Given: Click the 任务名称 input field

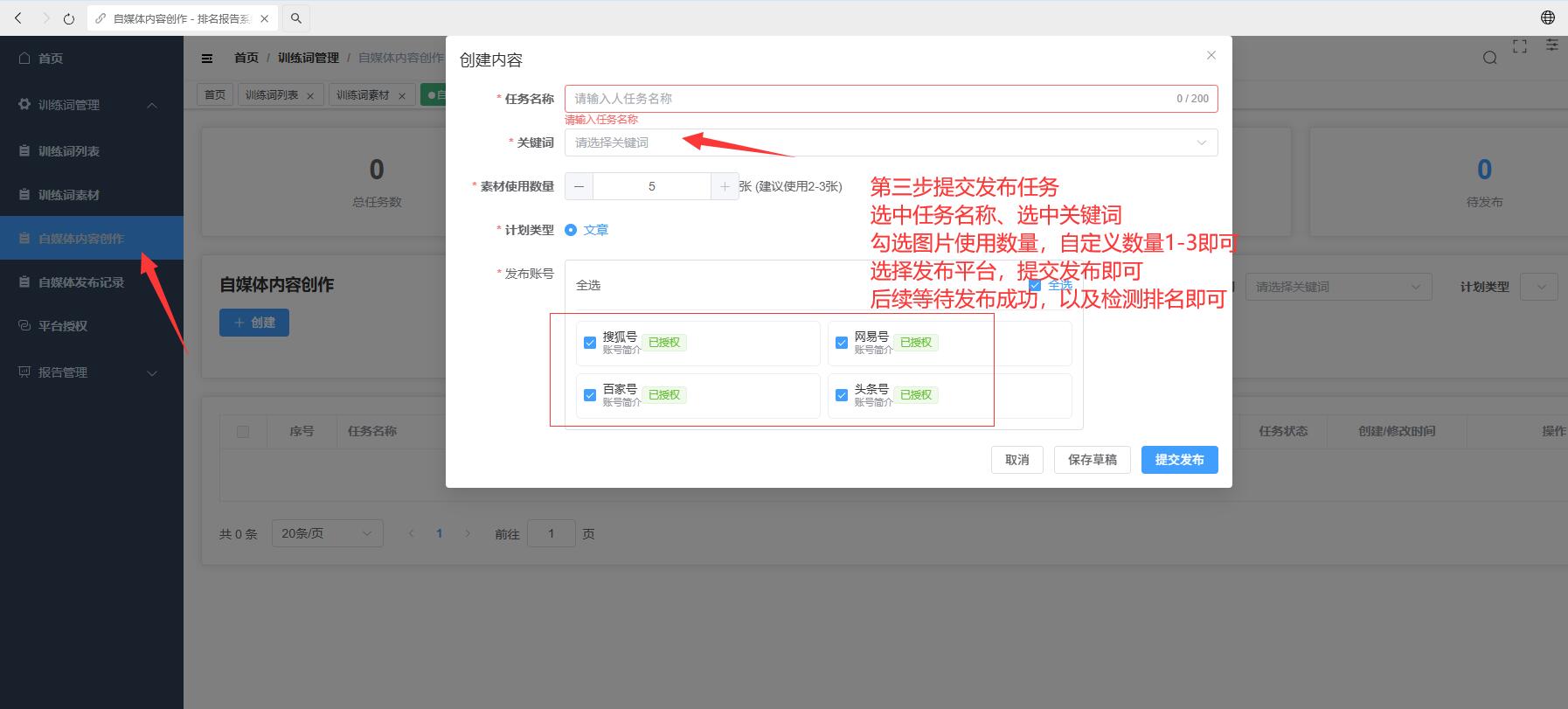Looking at the screenshot, I should tap(865, 99).
